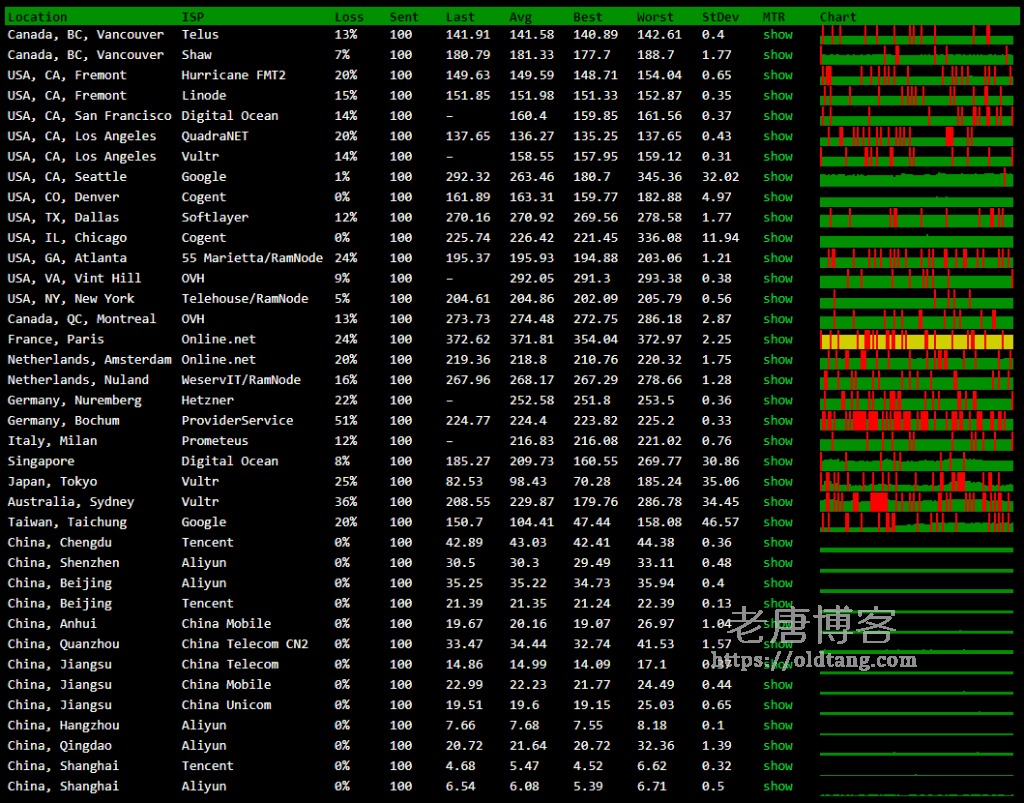Screen dimensions: 1024x803
Task: Select the ISP column header
Action: [192, 17]
